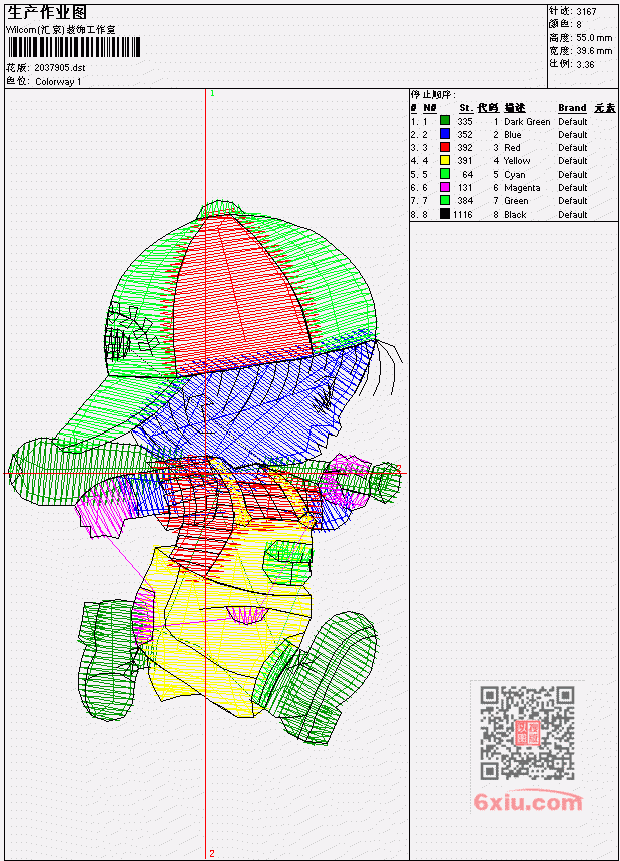Click the swatch in the Green row 7
The height and width of the screenshot is (861, 620).
(x=445, y=200)
